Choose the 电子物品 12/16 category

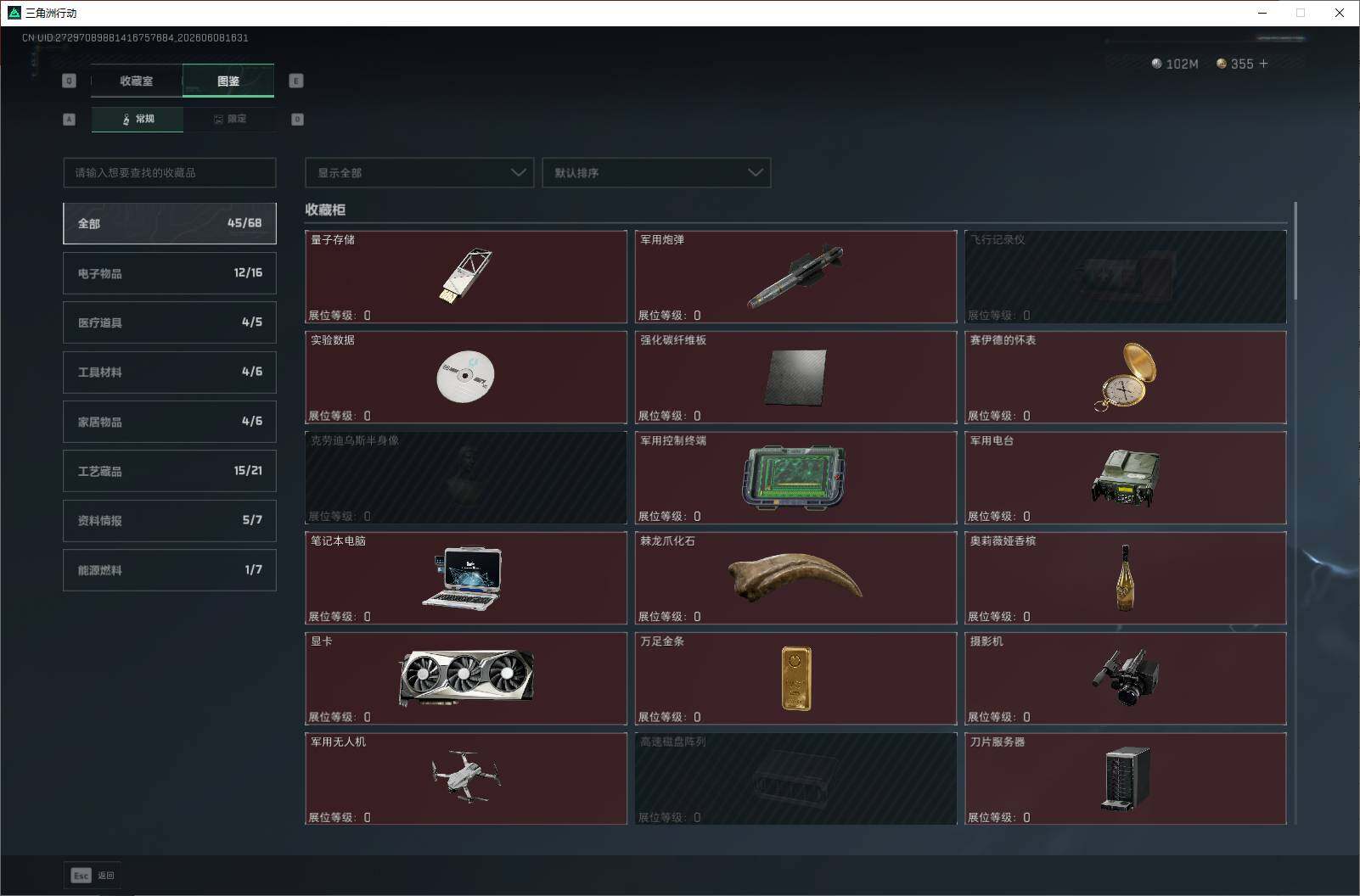tap(170, 273)
